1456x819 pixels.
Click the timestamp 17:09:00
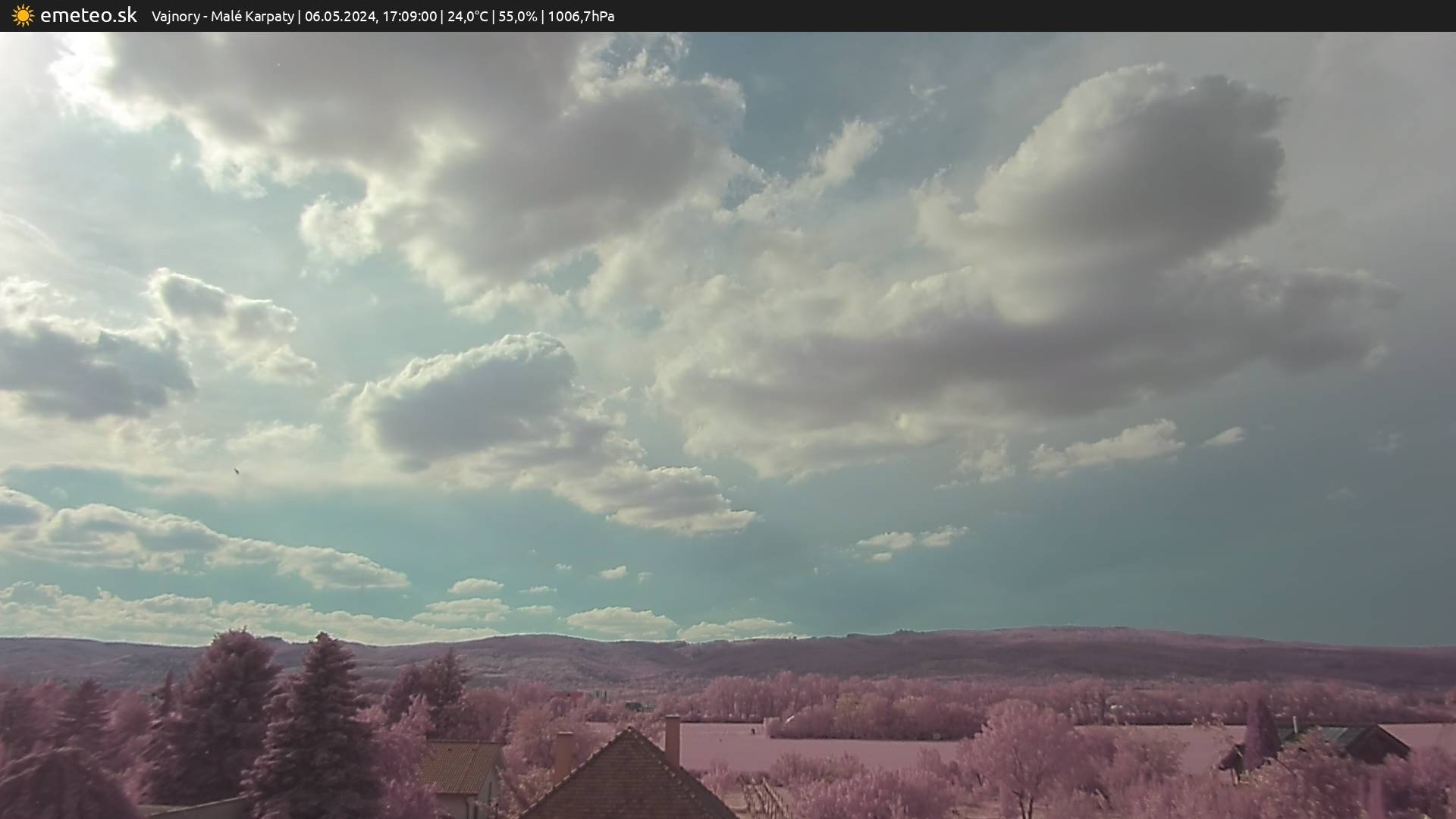point(409,17)
